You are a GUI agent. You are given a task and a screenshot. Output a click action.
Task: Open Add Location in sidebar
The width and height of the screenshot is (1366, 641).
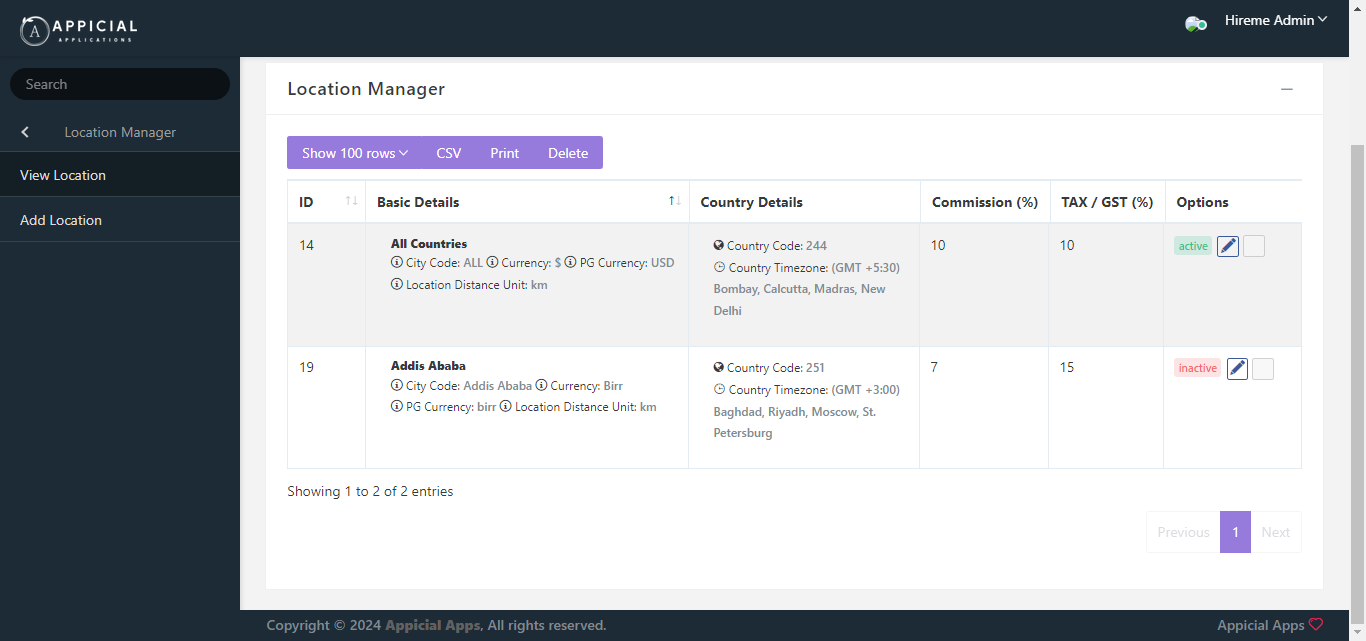(61, 220)
